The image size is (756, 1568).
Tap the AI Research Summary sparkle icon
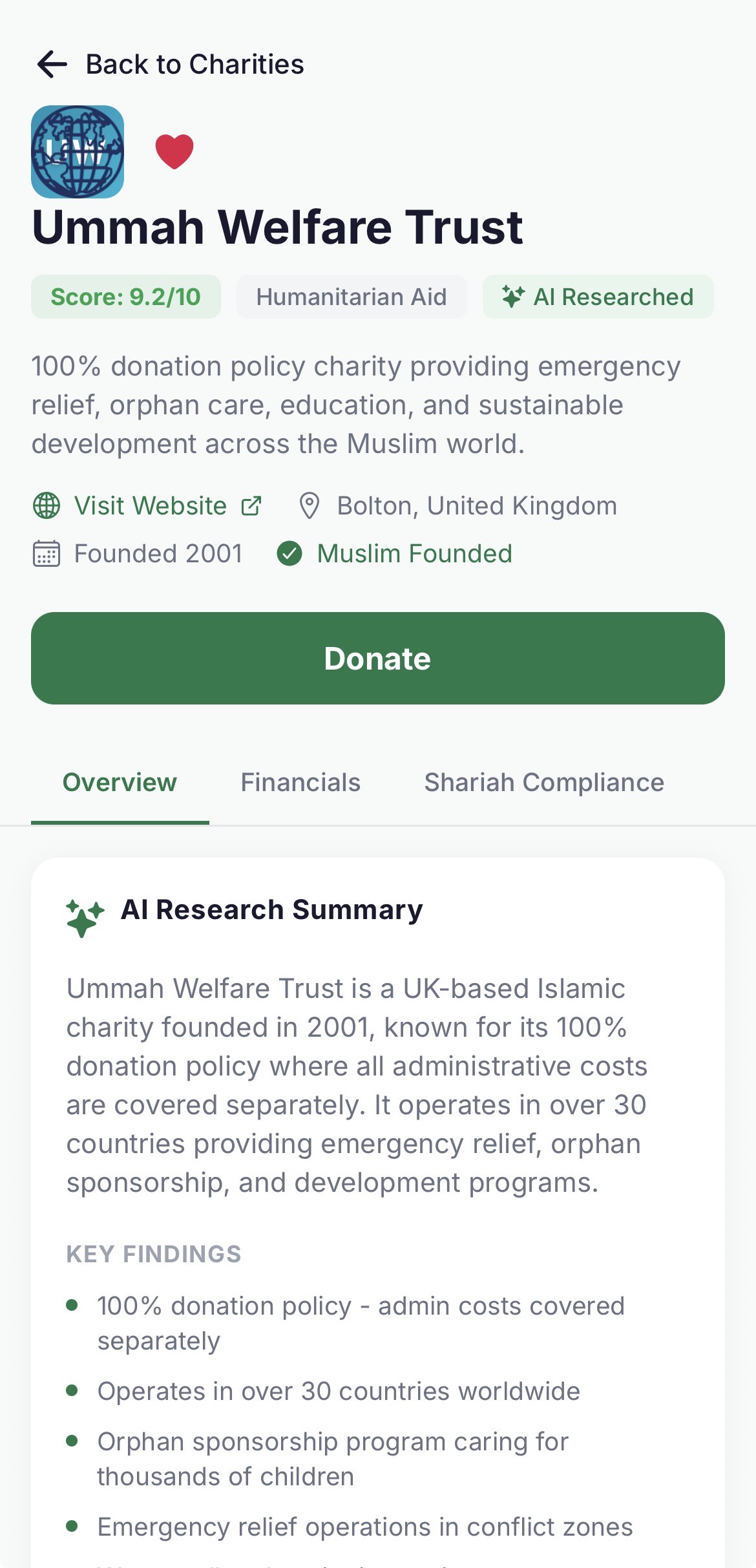(85, 917)
